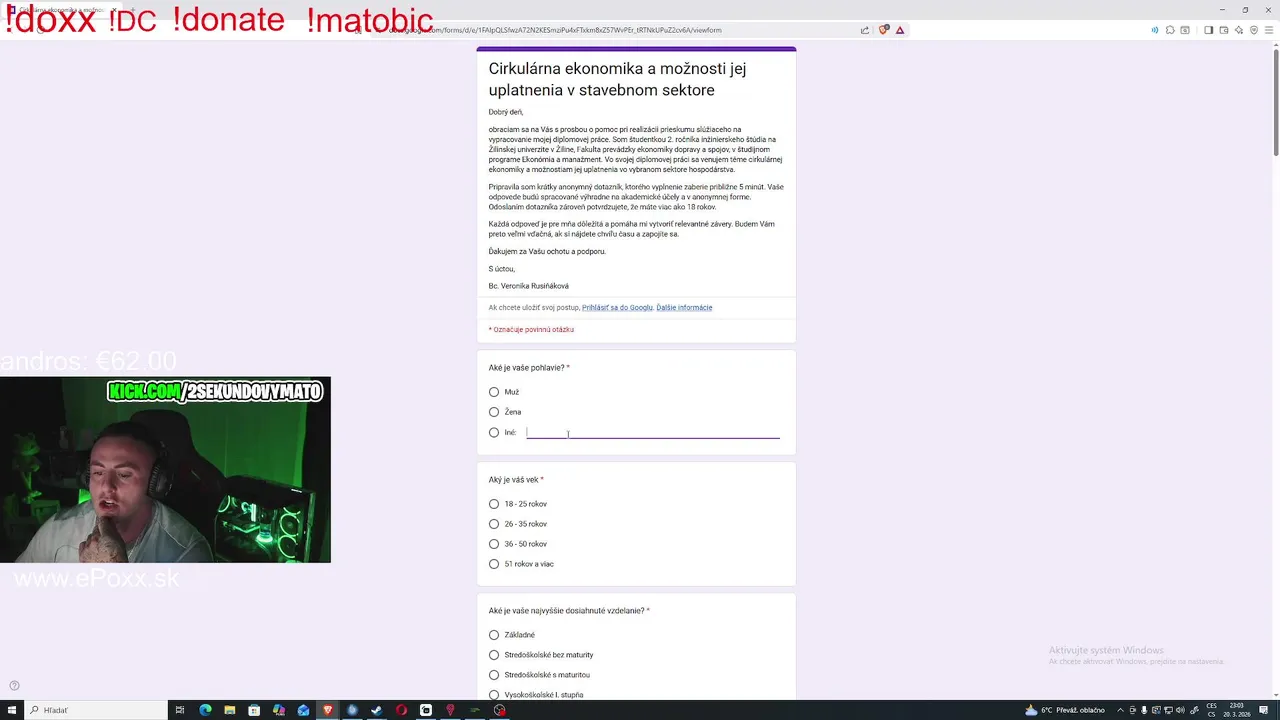Click the page share icon in address bar
This screenshot has height=720, width=1280.
pyautogui.click(x=865, y=30)
